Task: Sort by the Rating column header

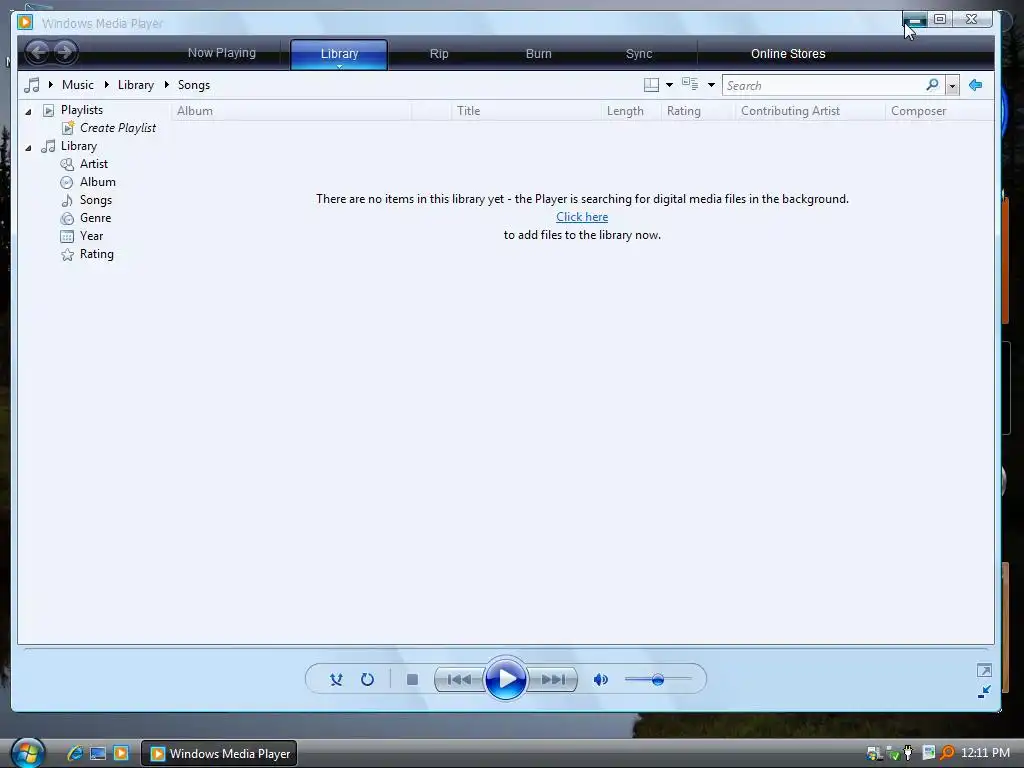Action: click(x=698, y=111)
